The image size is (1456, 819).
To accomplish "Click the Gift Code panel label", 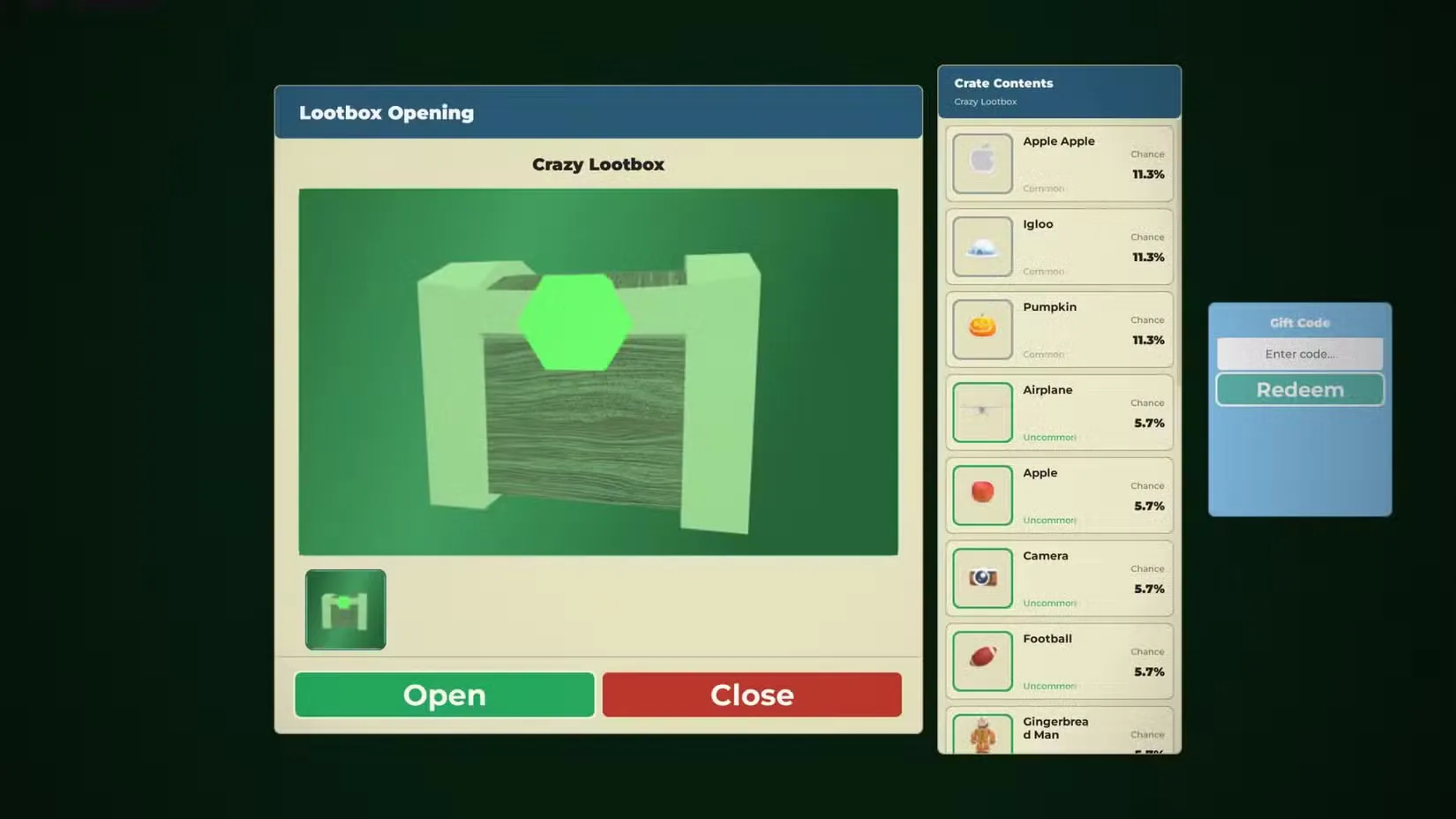I will [1300, 323].
